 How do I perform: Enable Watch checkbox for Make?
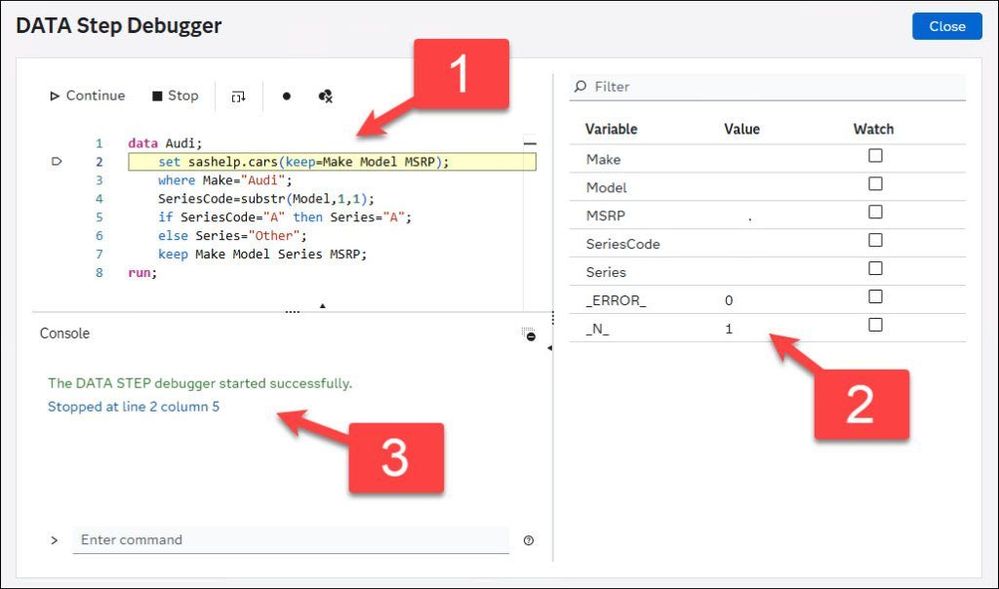[875, 156]
